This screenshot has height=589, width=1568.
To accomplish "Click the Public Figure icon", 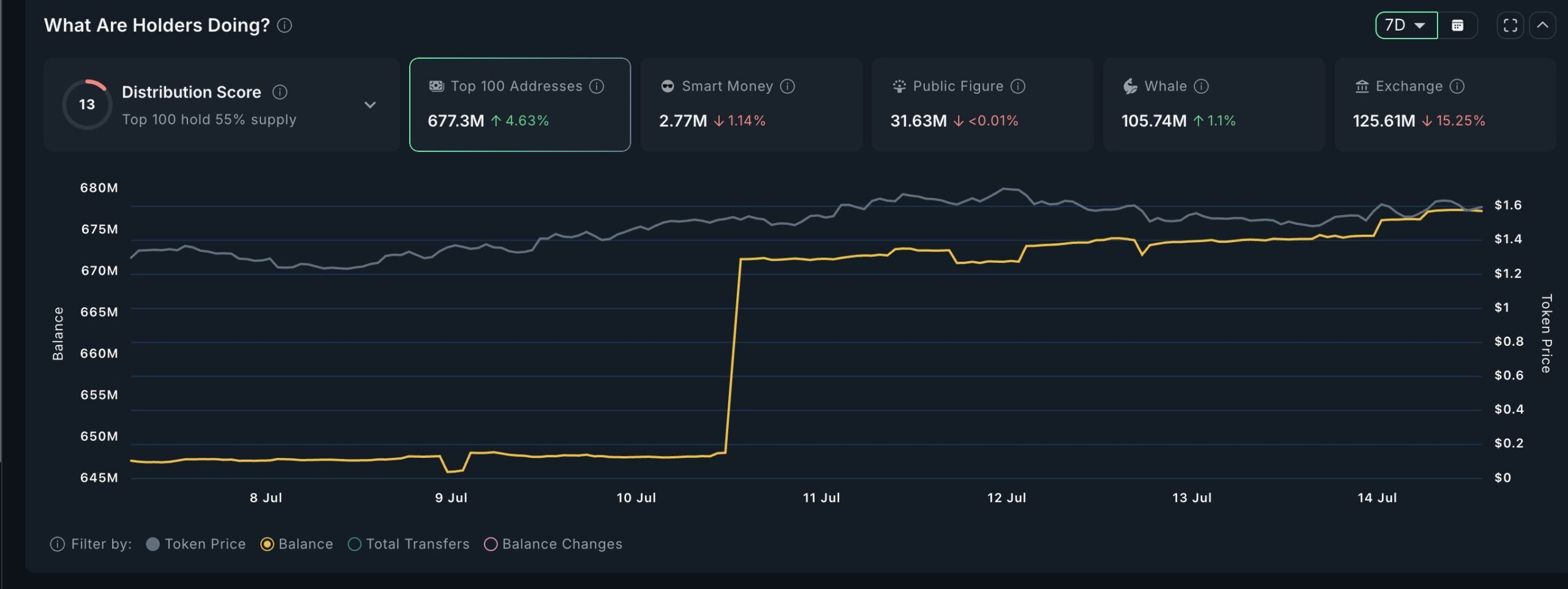I will coord(898,86).
